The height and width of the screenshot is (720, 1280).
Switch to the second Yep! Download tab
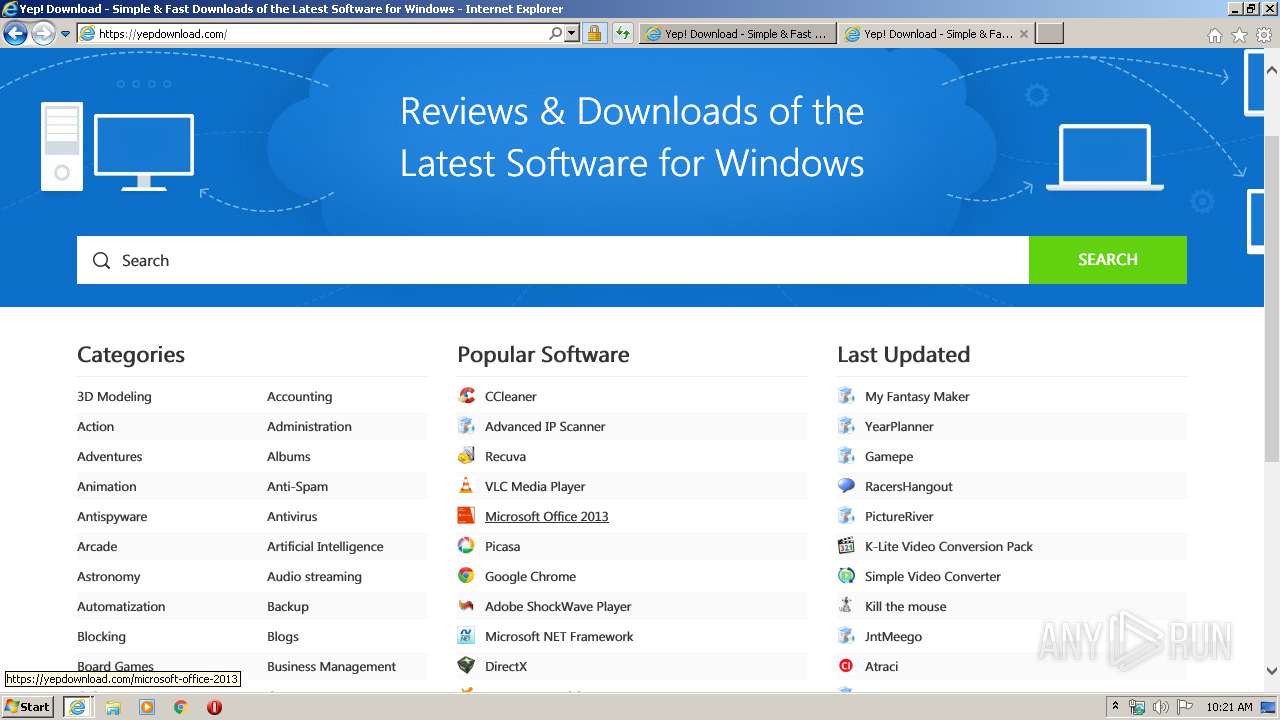936,34
